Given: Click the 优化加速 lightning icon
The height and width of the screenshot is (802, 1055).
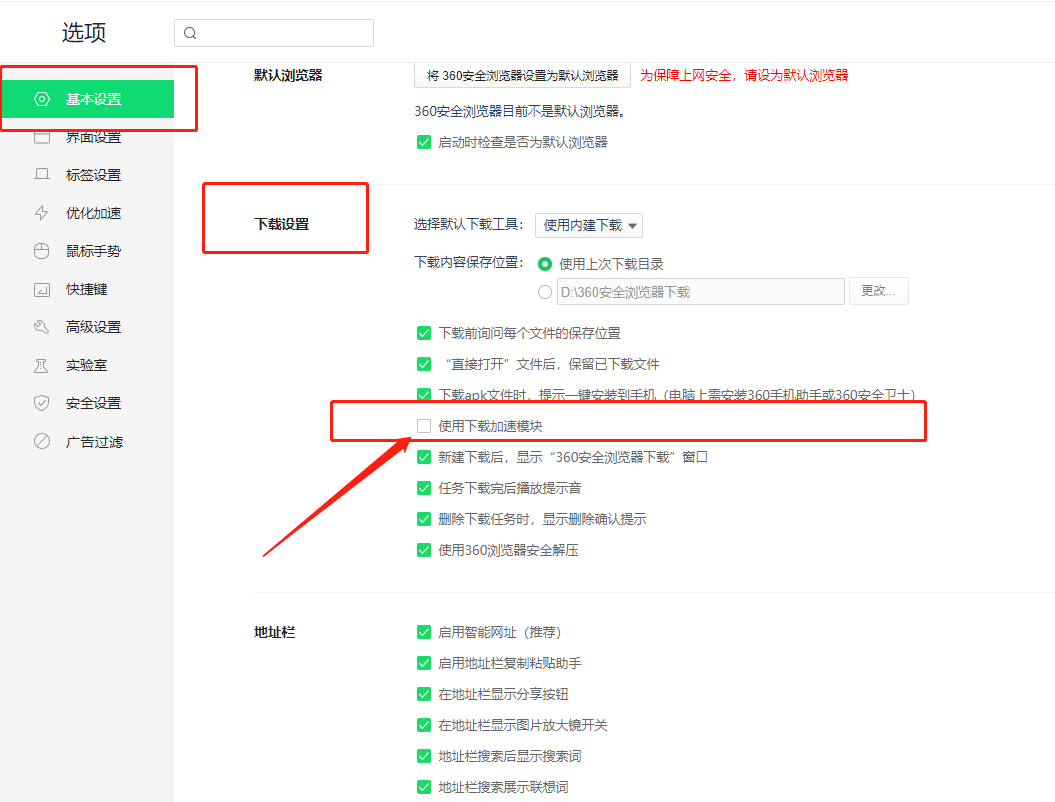Looking at the screenshot, I should tap(42, 213).
